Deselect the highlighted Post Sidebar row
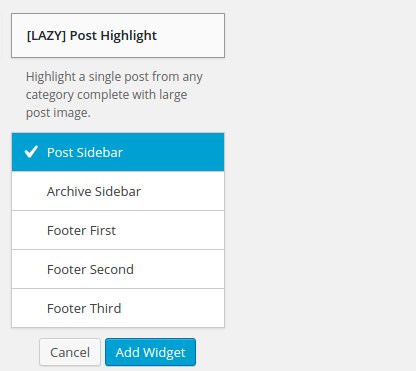The height and width of the screenshot is (371, 416). 118,152
